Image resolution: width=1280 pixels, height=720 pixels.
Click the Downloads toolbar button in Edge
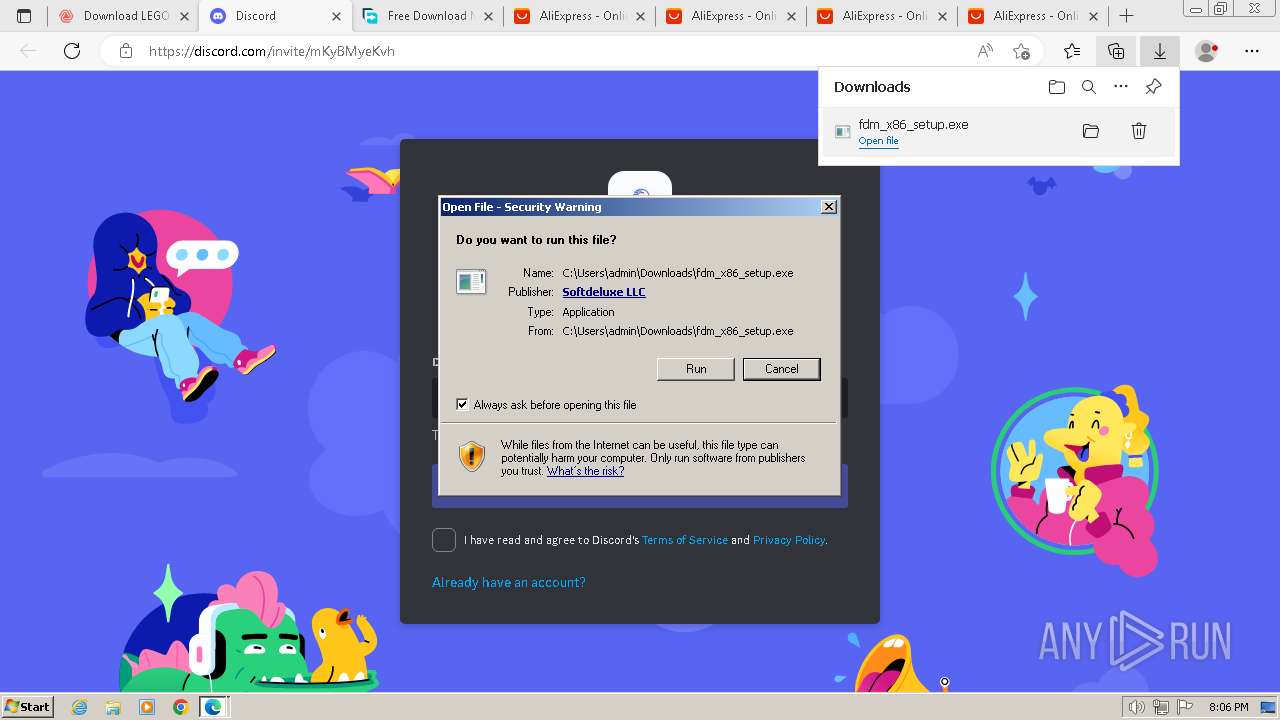point(1160,51)
